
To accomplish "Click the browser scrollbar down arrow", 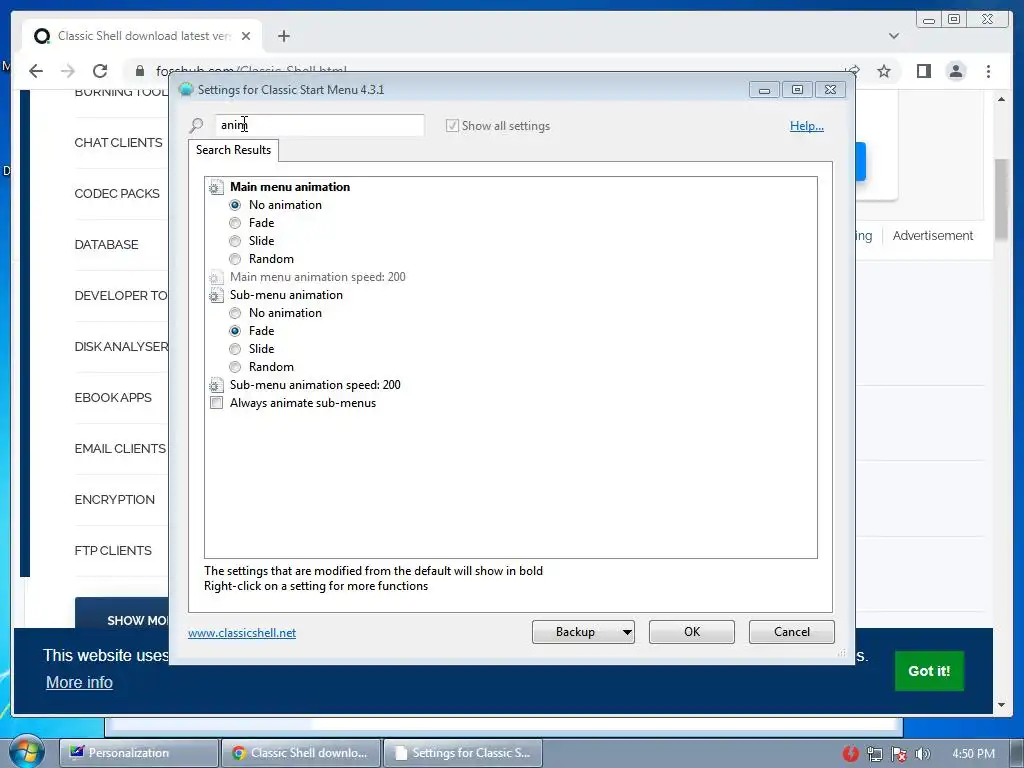I will (1002, 705).
